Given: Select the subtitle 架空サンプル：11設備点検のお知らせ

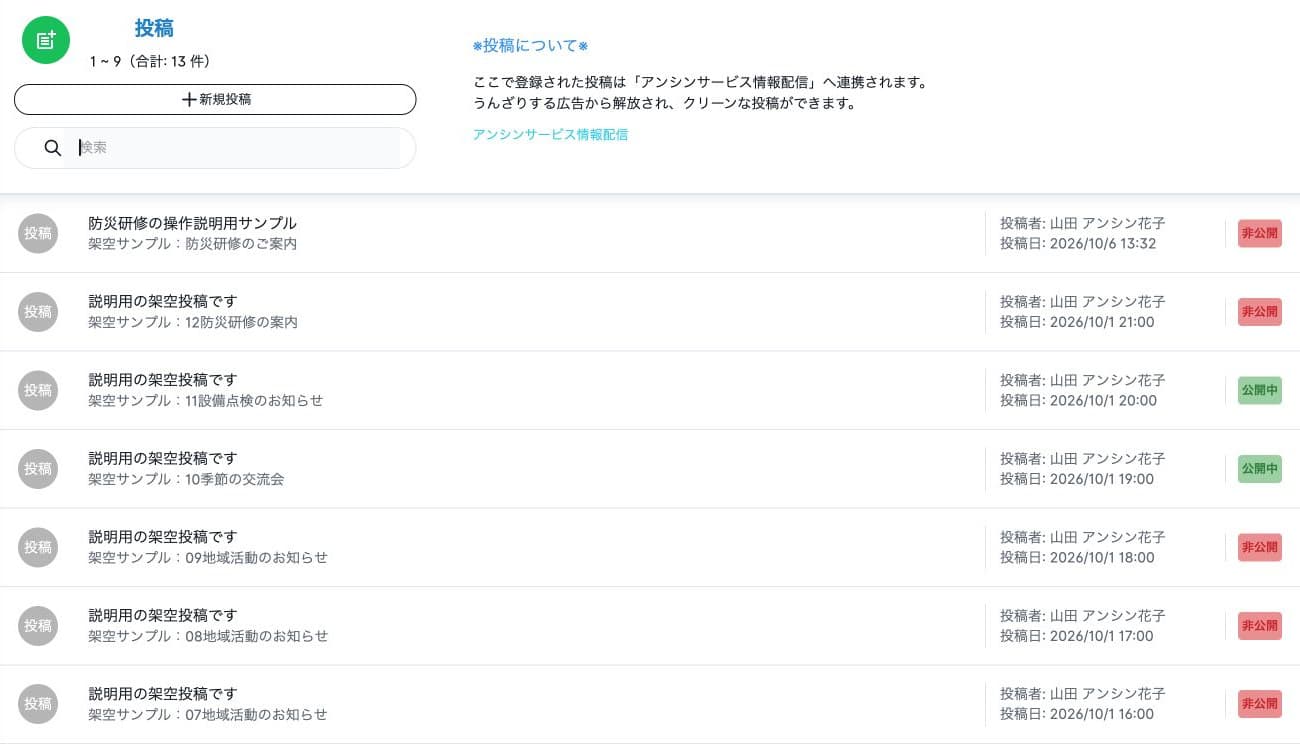Looking at the screenshot, I should [205, 400].
